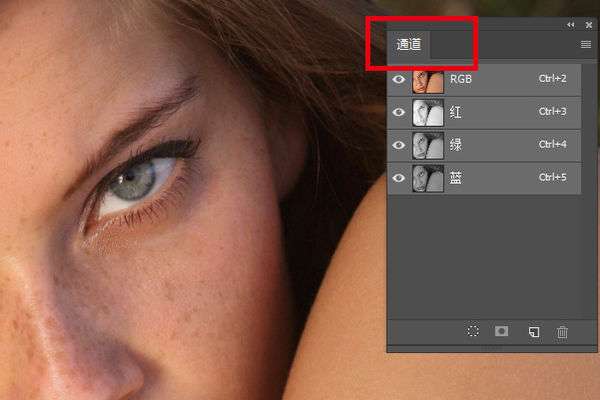
Task: Select the 蓝 channel name
Action: click(x=455, y=178)
